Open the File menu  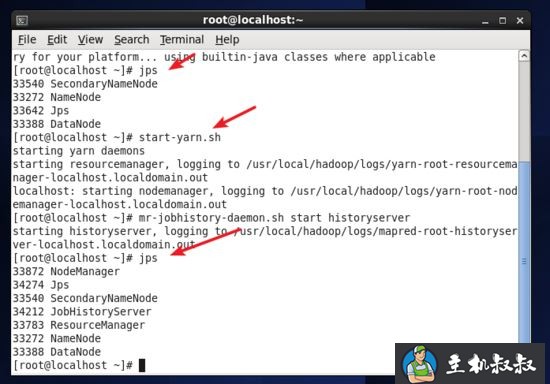tap(27, 40)
